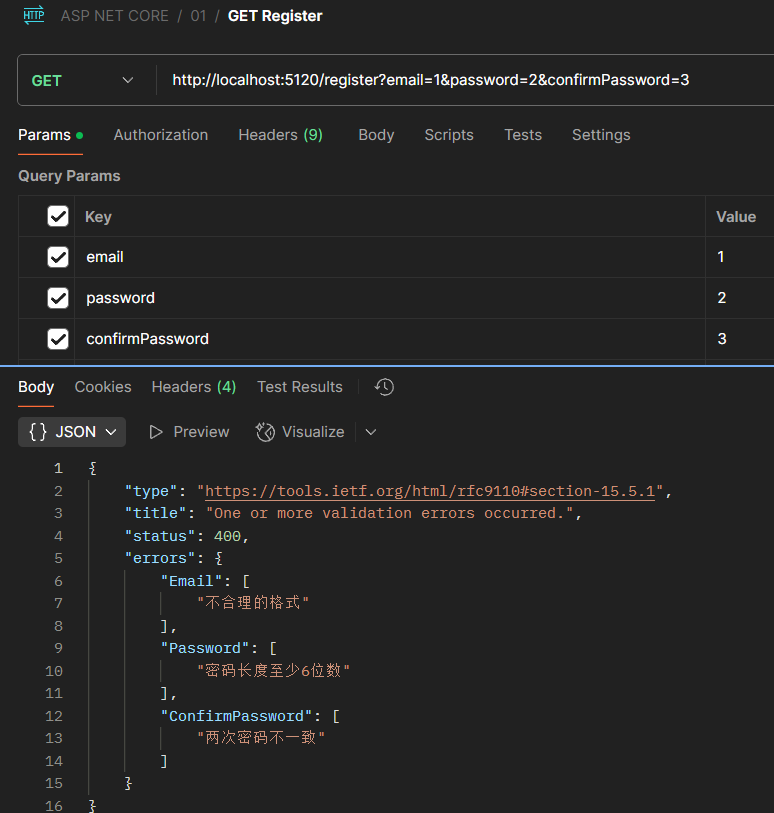Open the rfc9110 link in the response
The height and width of the screenshot is (813, 774).
coord(430,491)
